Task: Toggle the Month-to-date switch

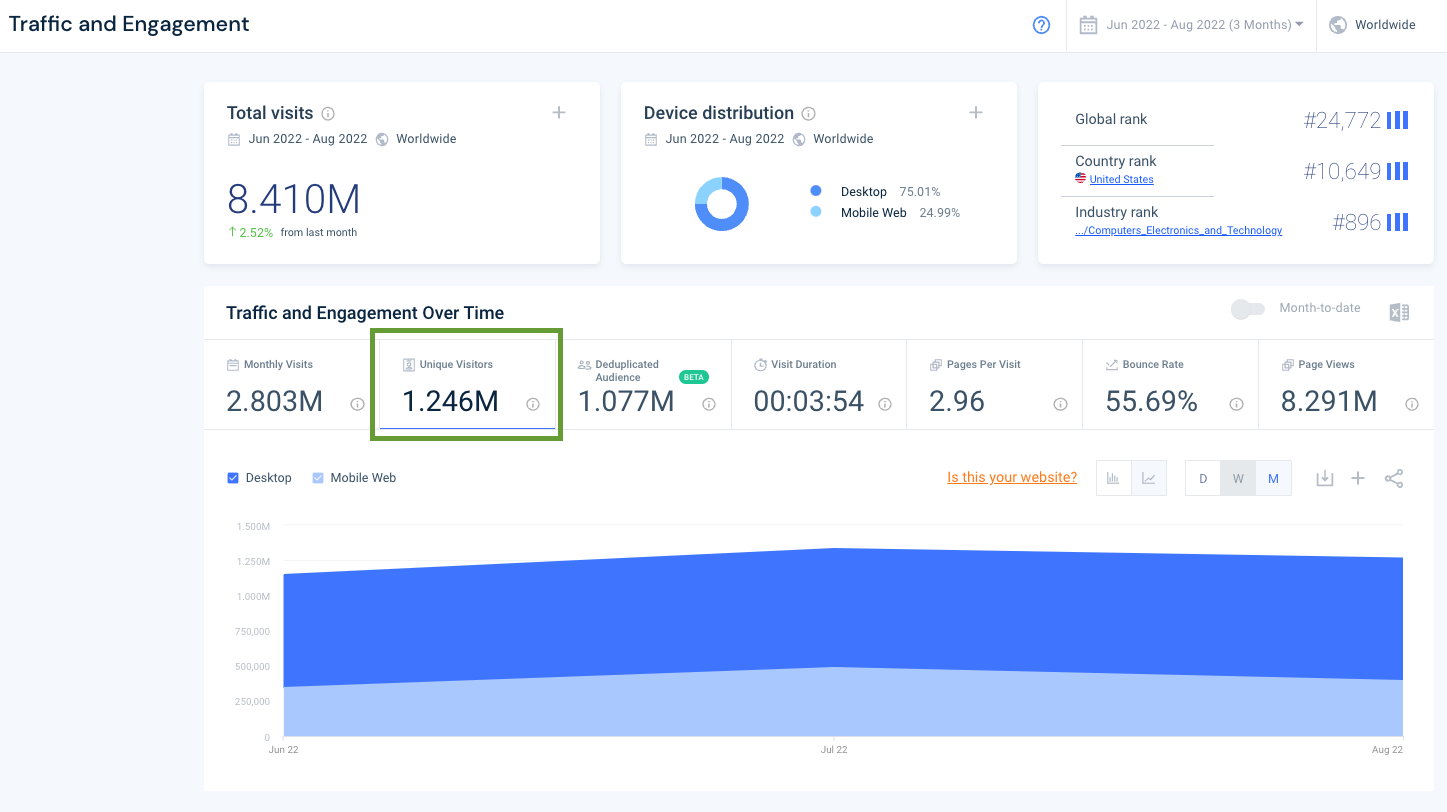Action: (1248, 310)
